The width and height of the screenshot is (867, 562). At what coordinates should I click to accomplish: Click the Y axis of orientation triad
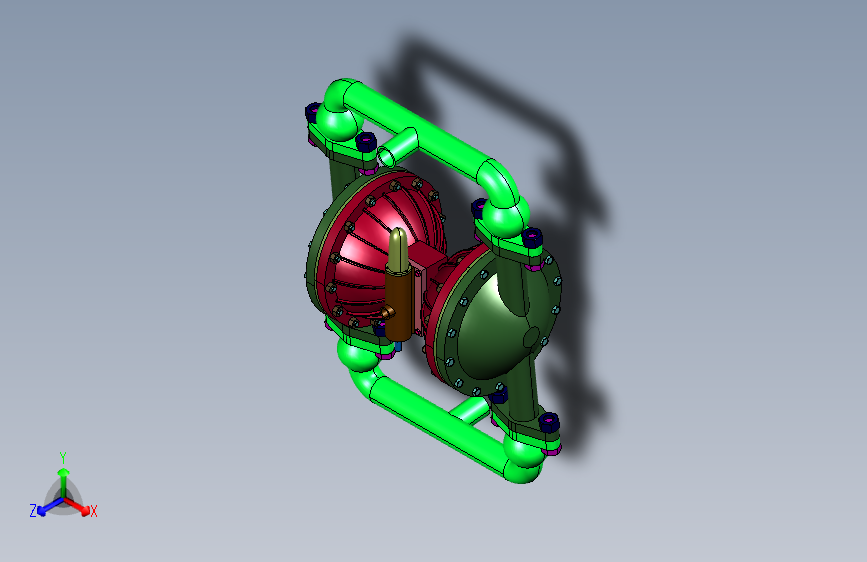pyautogui.click(x=63, y=476)
